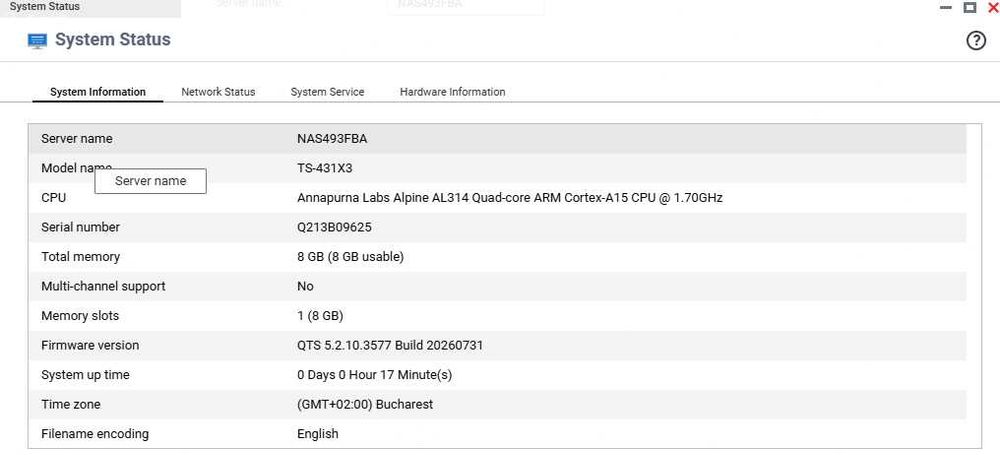Click the System Status monitor icon
The width and height of the screenshot is (1000, 455).
coord(38,41)
